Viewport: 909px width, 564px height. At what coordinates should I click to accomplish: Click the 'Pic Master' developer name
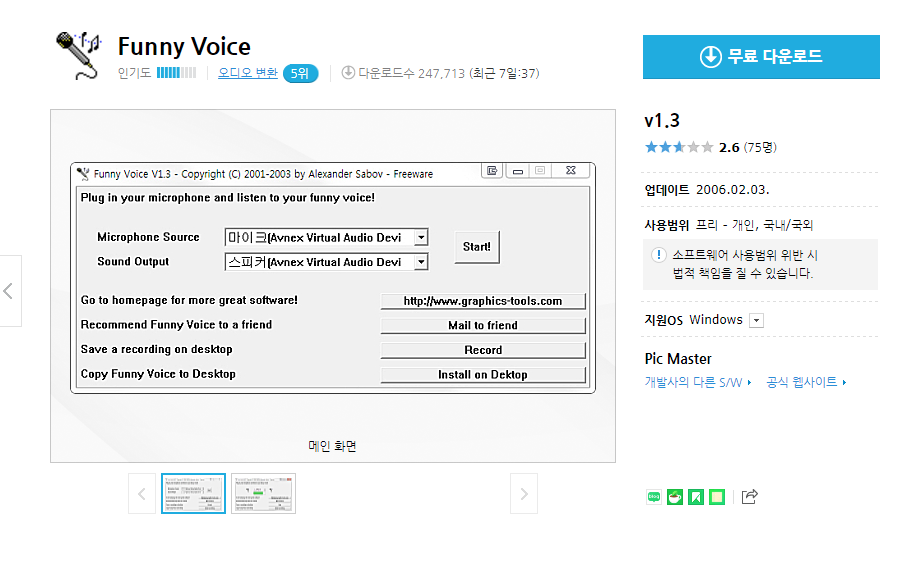678,359
